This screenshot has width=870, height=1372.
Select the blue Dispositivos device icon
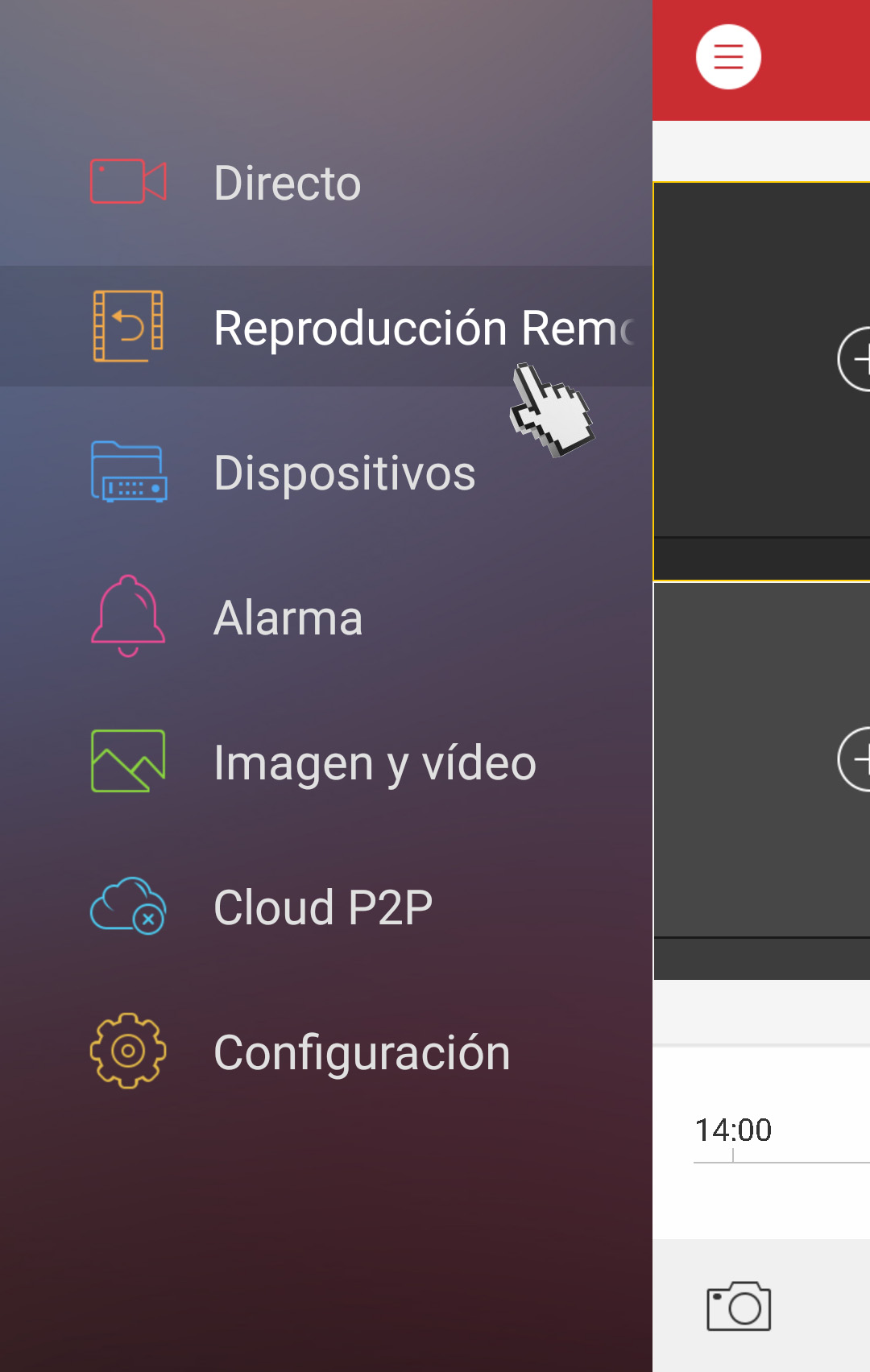point(128,472)
